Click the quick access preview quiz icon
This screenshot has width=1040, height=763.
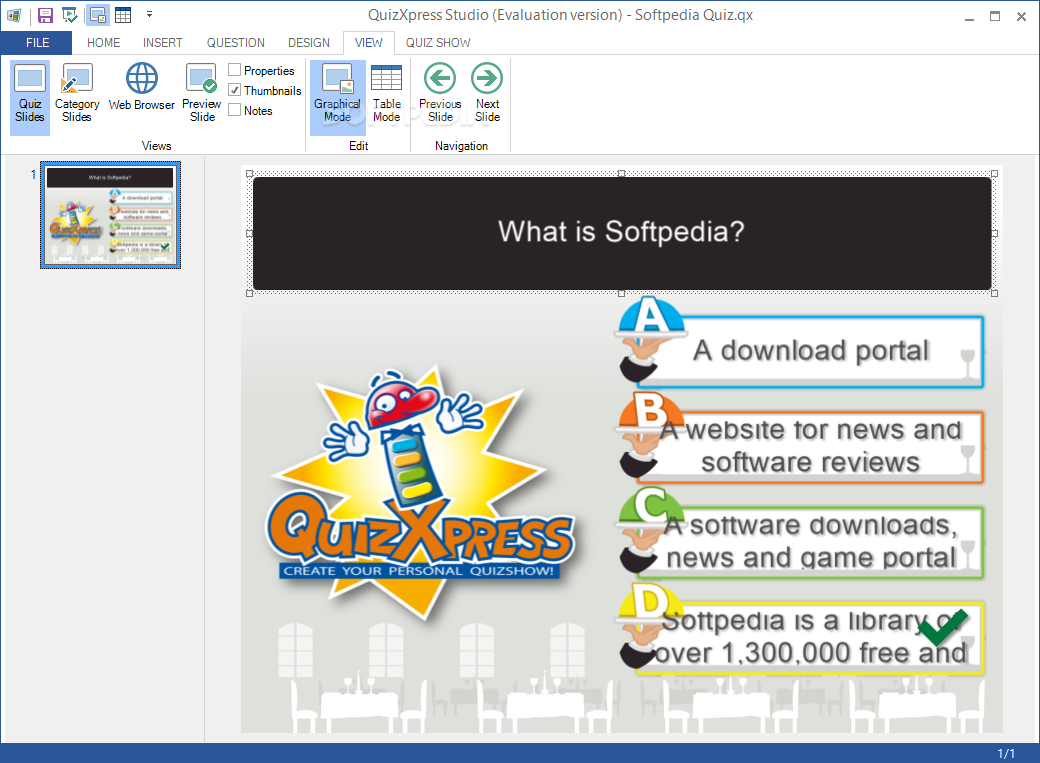(70, 15)
